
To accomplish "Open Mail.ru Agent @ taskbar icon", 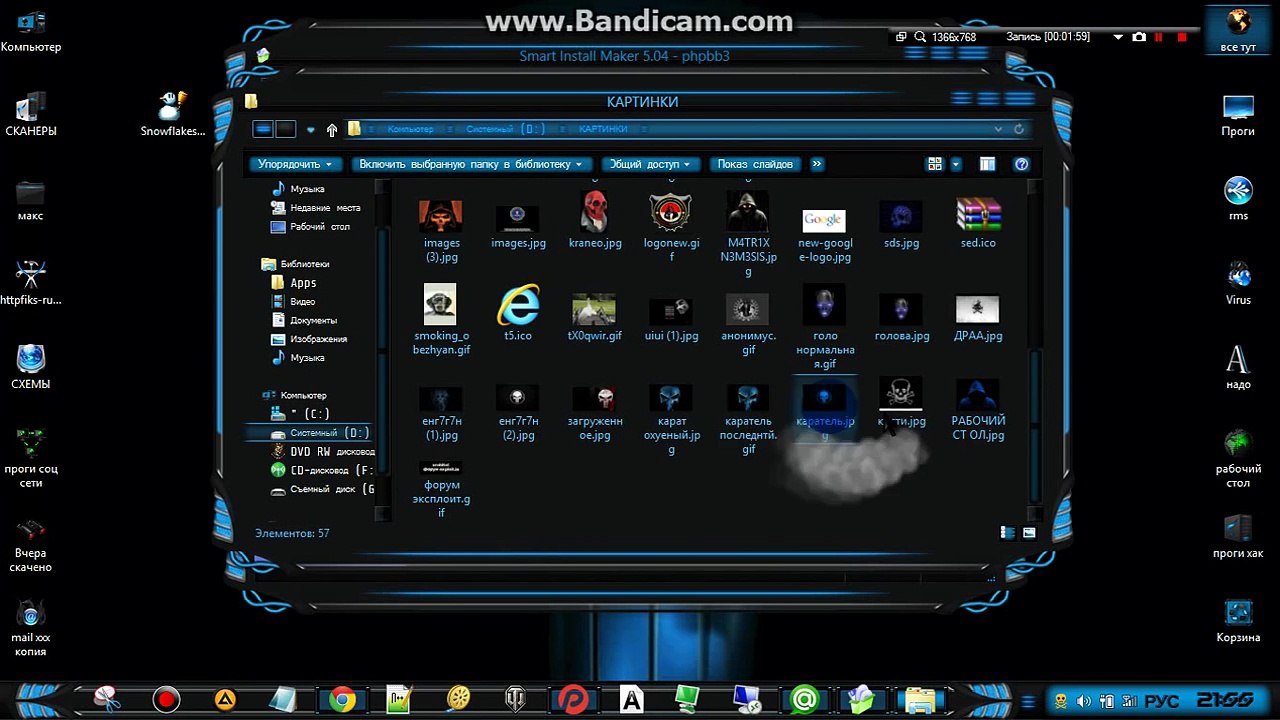I will point(804,699).
